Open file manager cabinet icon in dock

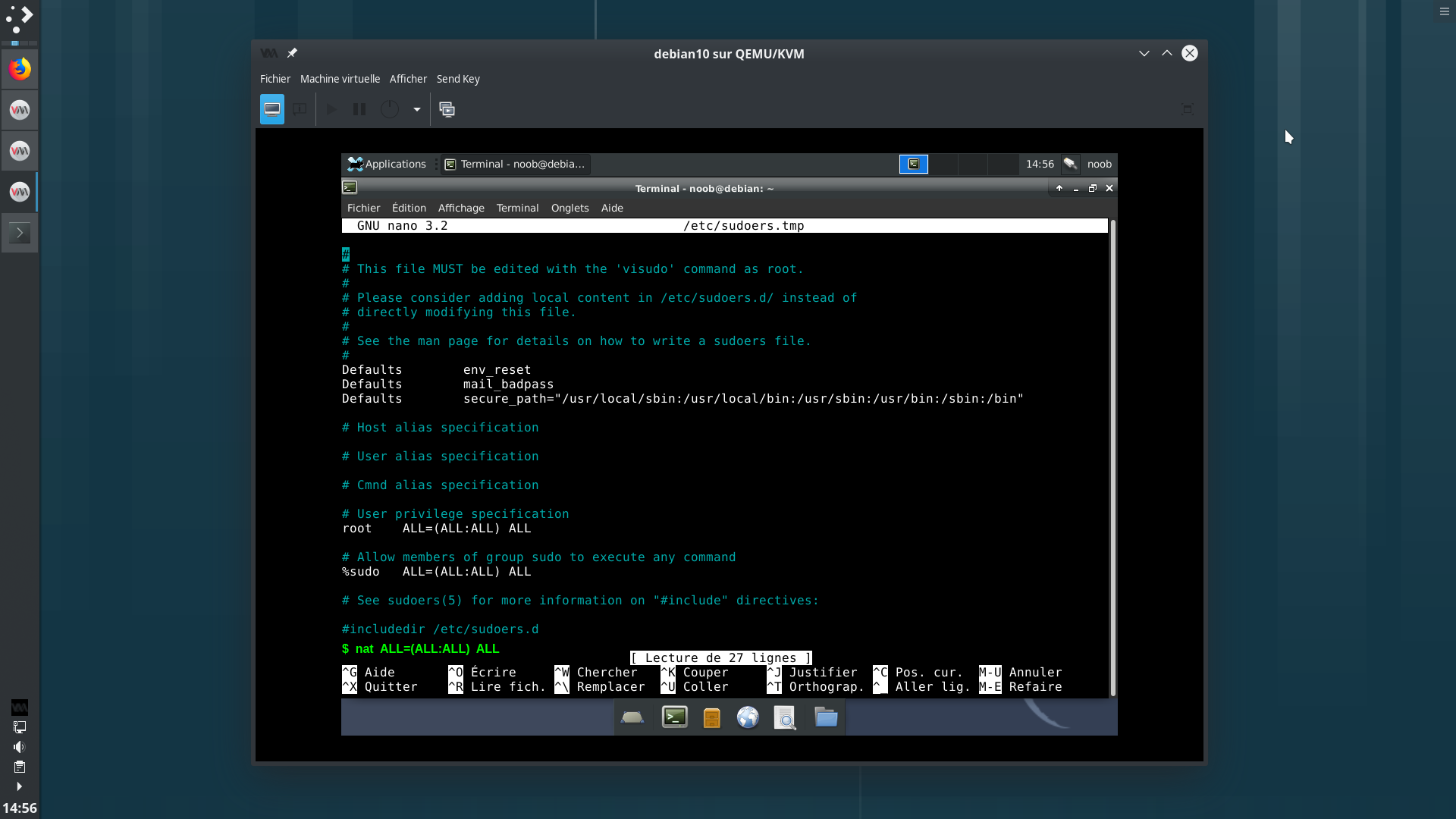click(711, 717)
